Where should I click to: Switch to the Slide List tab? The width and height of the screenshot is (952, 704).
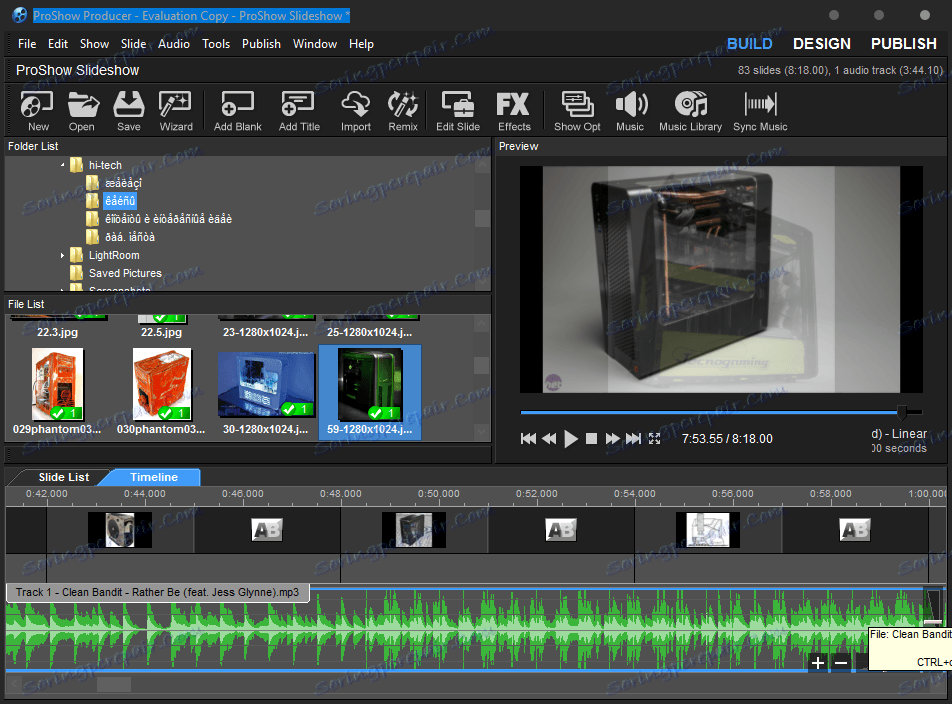(63, 477)
